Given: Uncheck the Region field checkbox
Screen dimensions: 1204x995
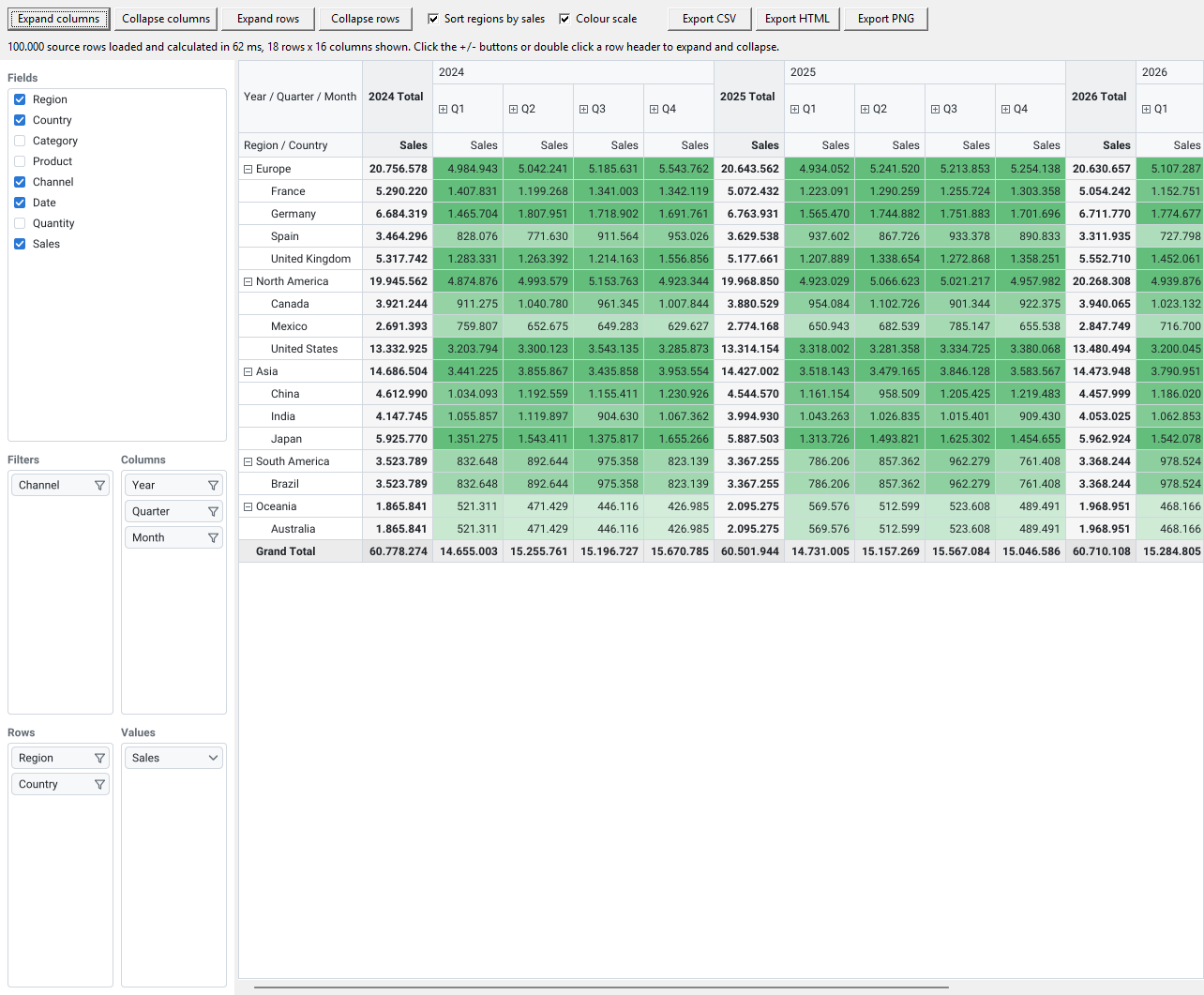Looking at the screenshot, I should [x=20, y=99].
